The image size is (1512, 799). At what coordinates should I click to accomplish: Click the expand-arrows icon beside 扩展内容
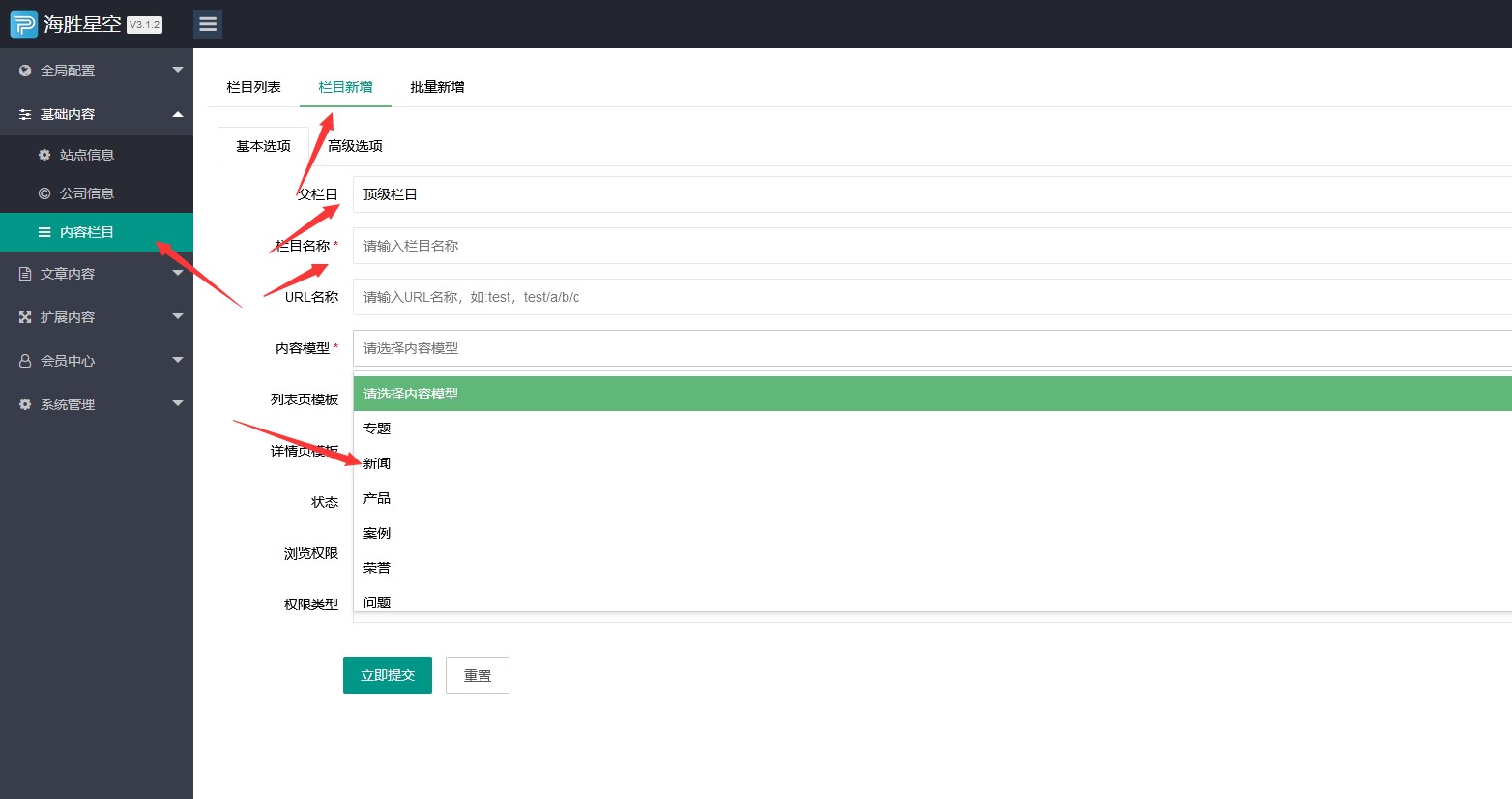(25, 317)
